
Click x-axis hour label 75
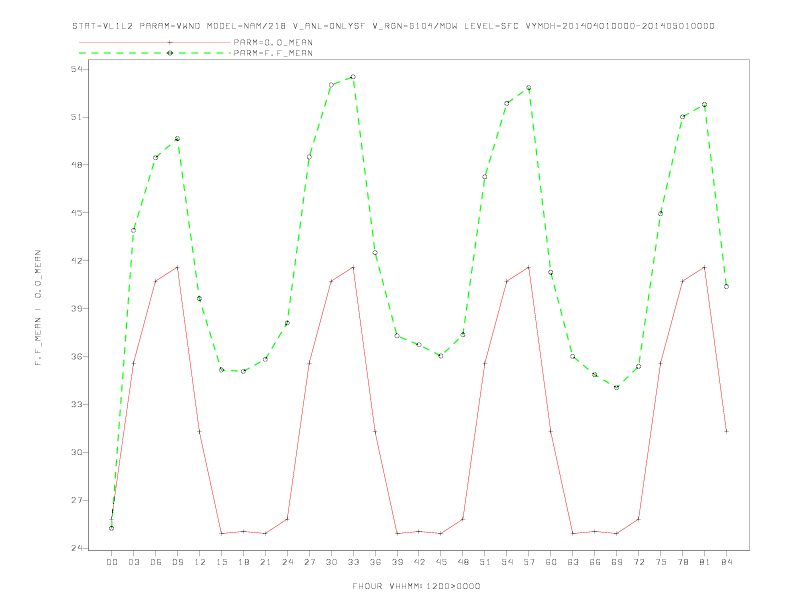pos(661,562)
